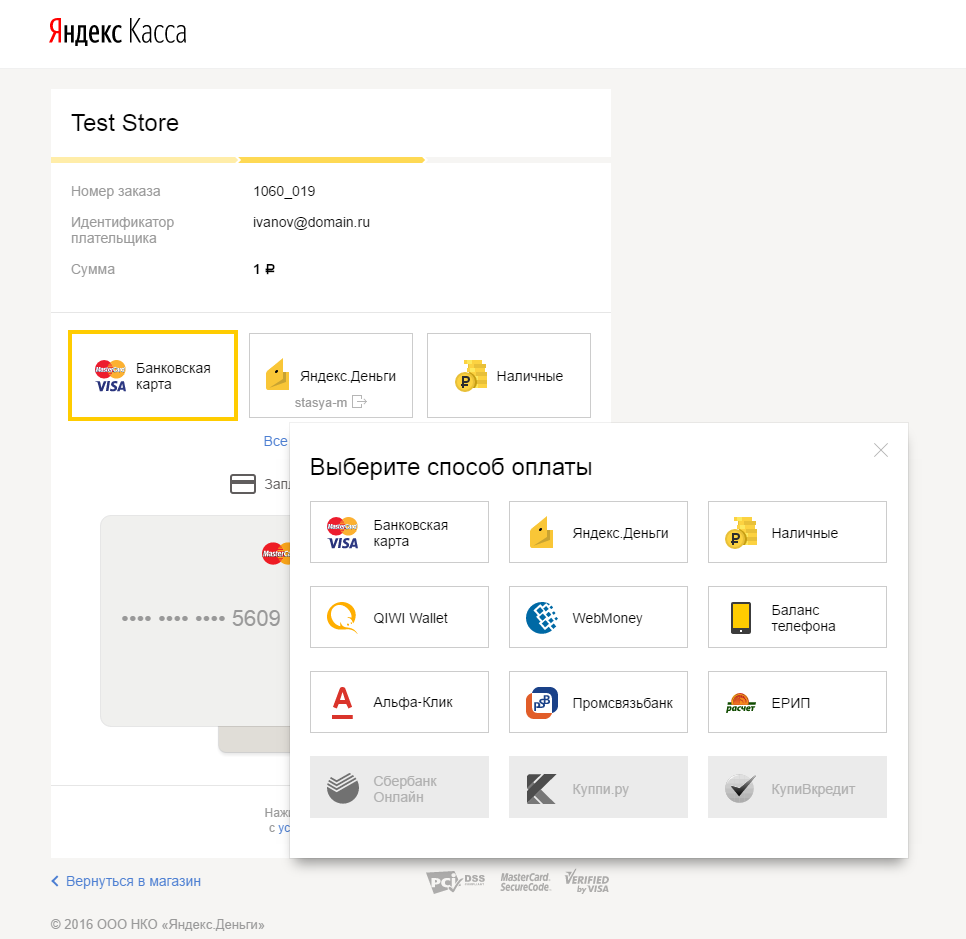Choose WebMoney payment option
The height and width of the screenshot is (939, 966).
(x=598, y=617)
